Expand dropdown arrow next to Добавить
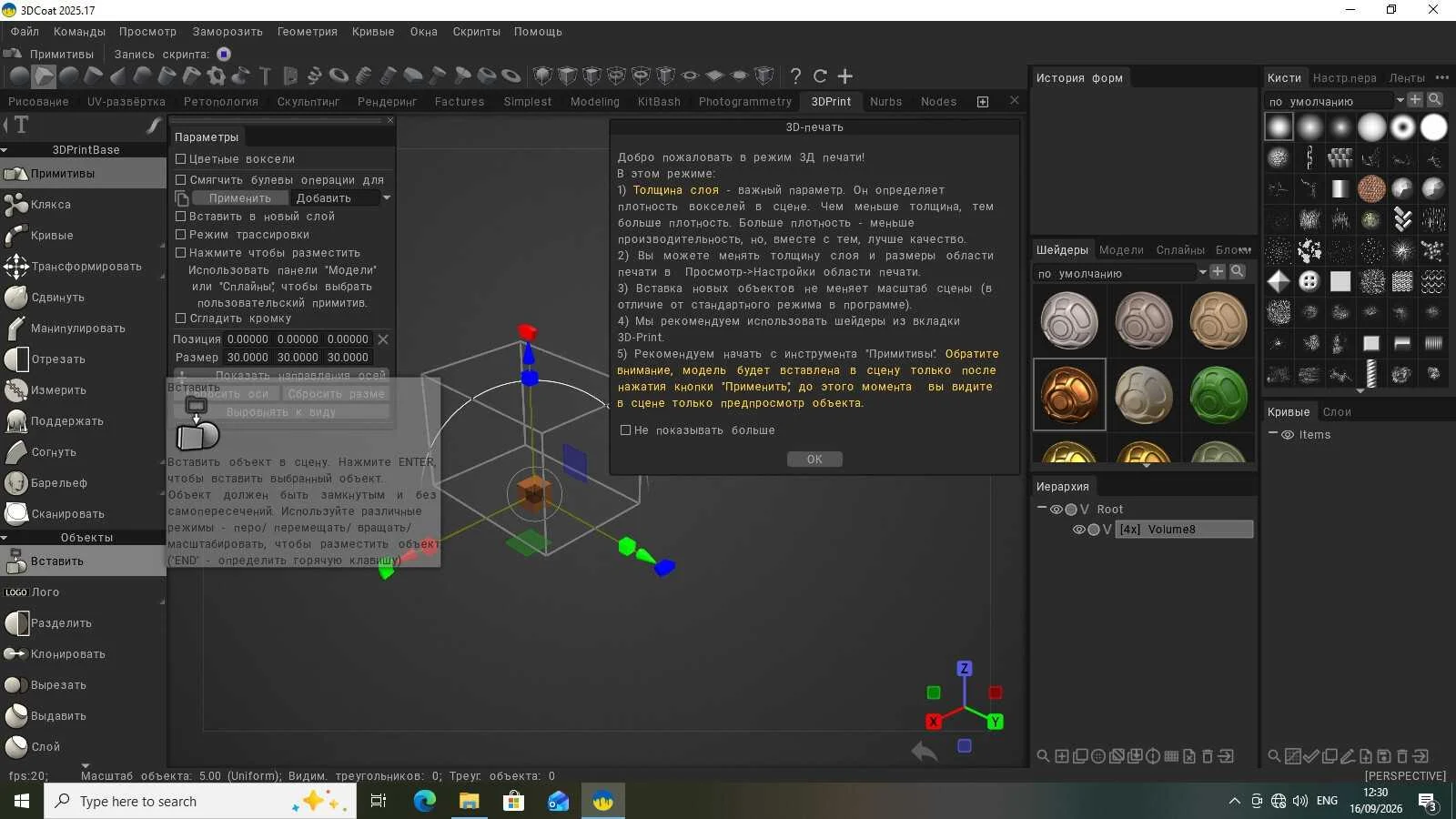This screenshot has width=1456, height=819. point(387,197)
